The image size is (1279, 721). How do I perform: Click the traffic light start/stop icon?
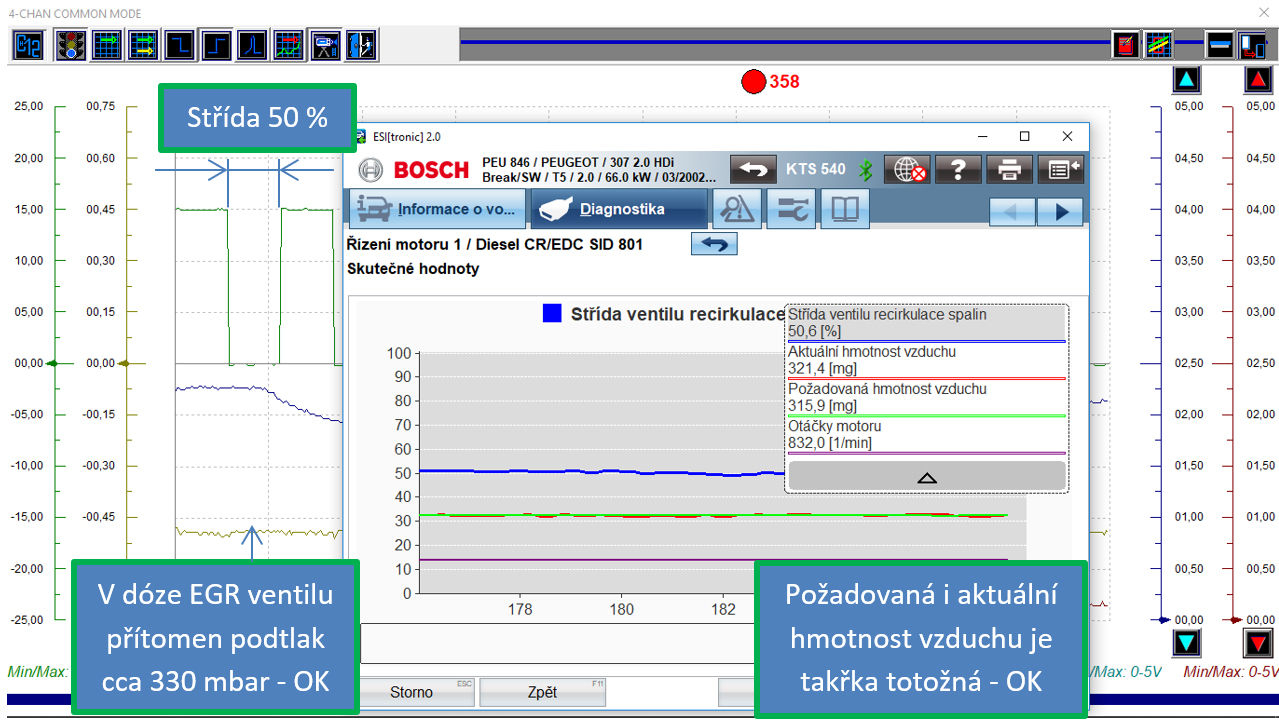click(70, 45)
